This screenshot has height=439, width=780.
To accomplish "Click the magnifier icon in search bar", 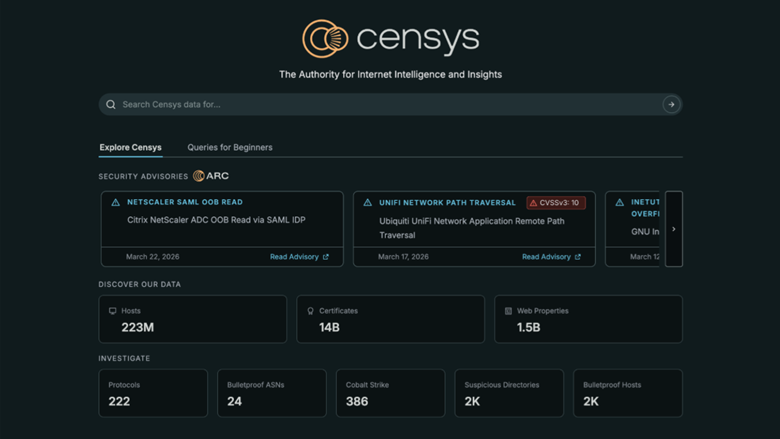I will pos(111,104).
